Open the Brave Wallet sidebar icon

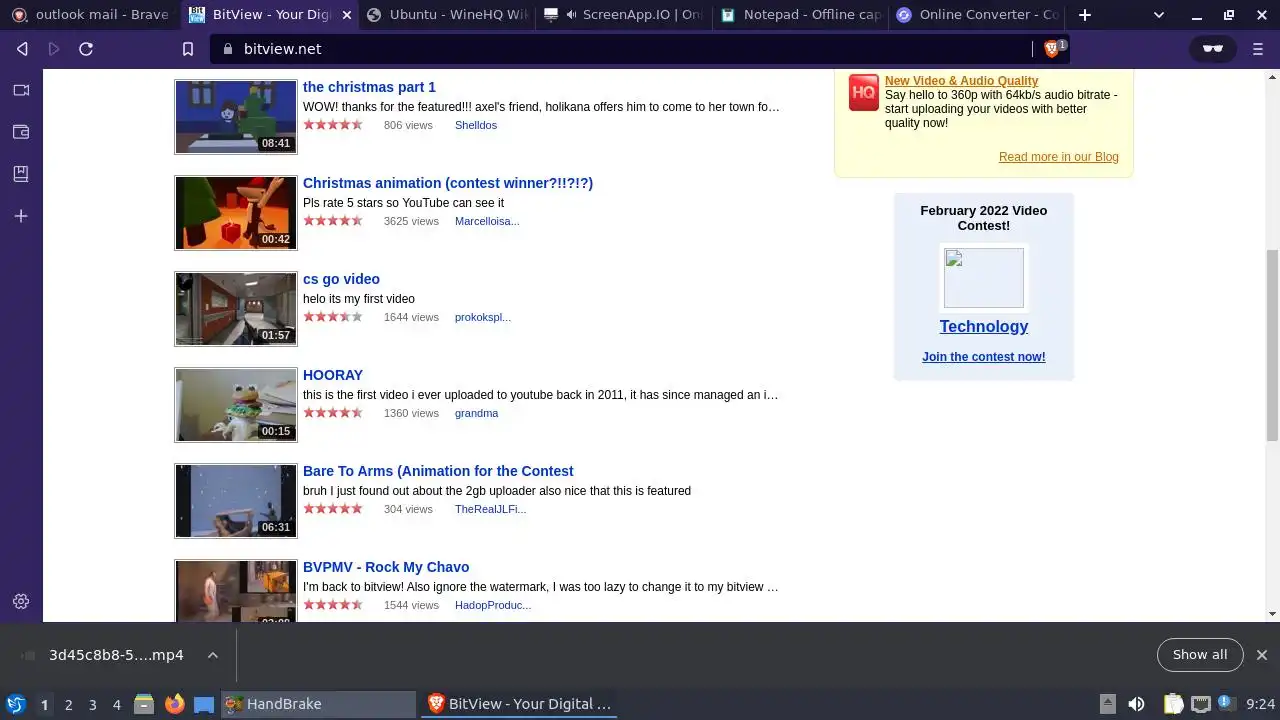click(21, 132)
